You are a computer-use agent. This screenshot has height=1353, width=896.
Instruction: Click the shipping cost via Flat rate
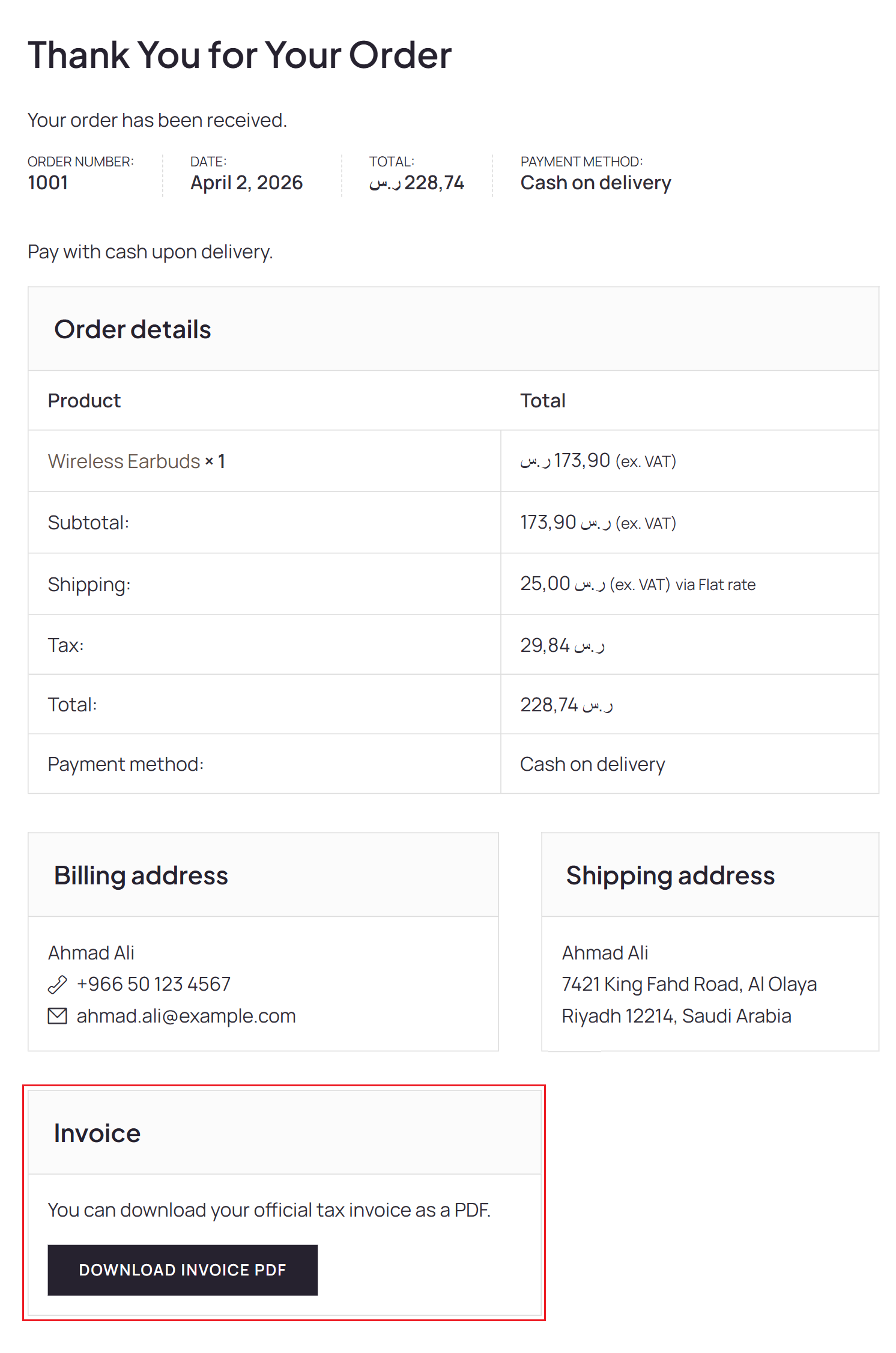(x=637, y=584)
